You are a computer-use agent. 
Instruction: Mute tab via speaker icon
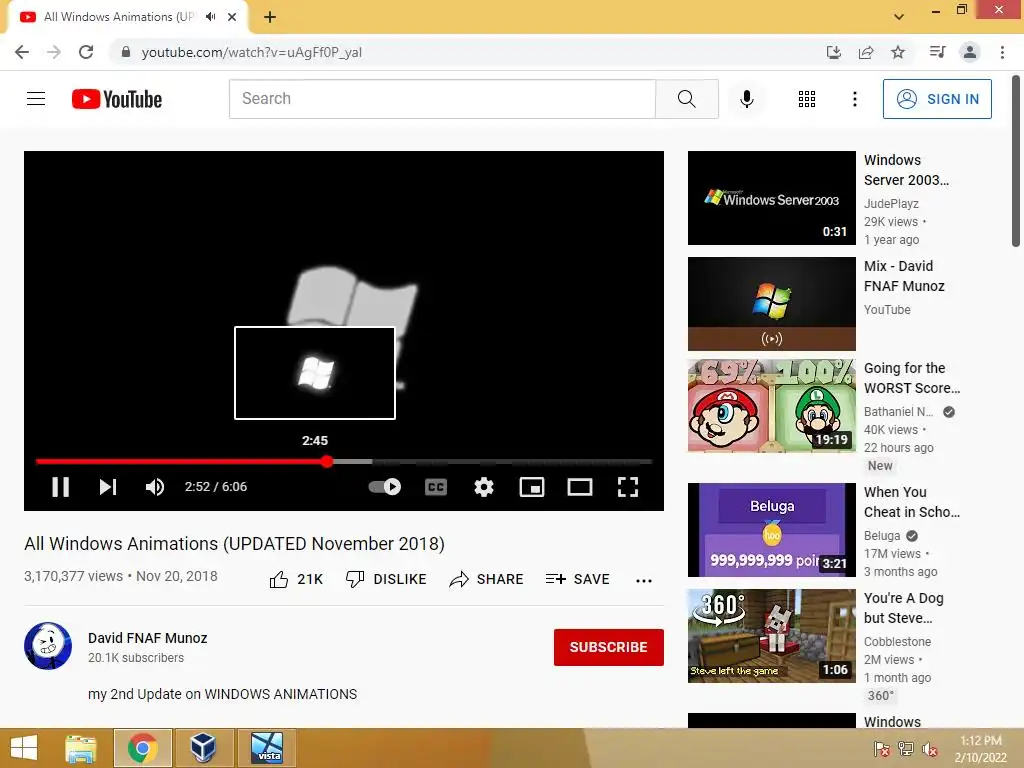[x=210, y=17]
